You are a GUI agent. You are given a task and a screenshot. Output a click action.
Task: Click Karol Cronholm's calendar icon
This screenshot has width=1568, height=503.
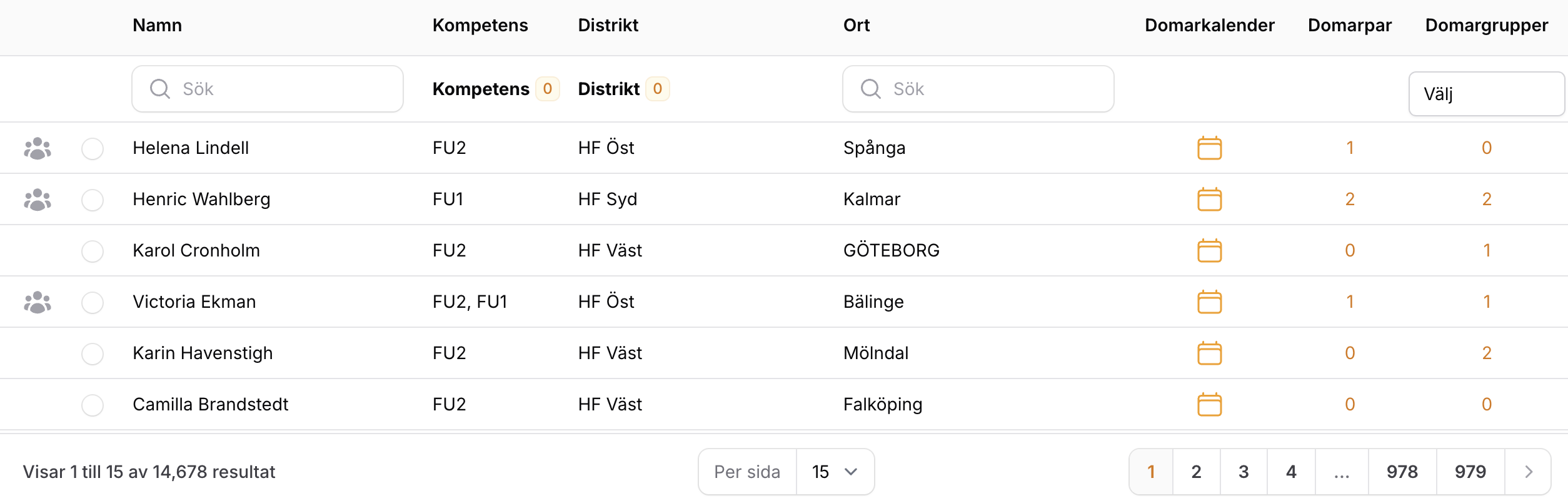(1209, 251)
